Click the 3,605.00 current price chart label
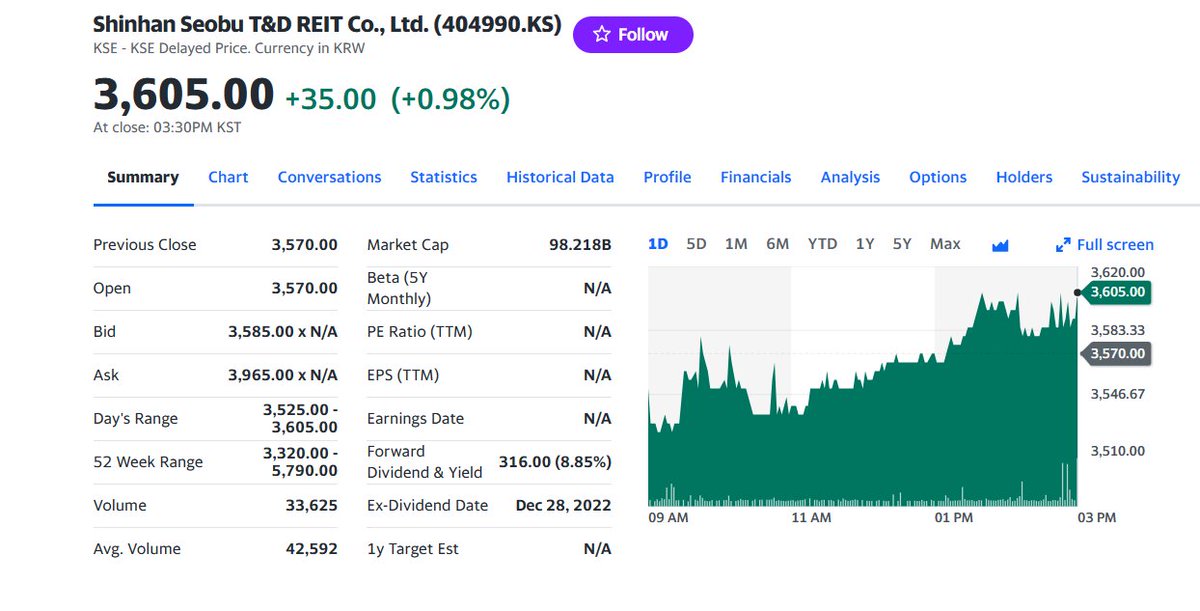This screenshot has width=1200, height=611. [1117, 292]
